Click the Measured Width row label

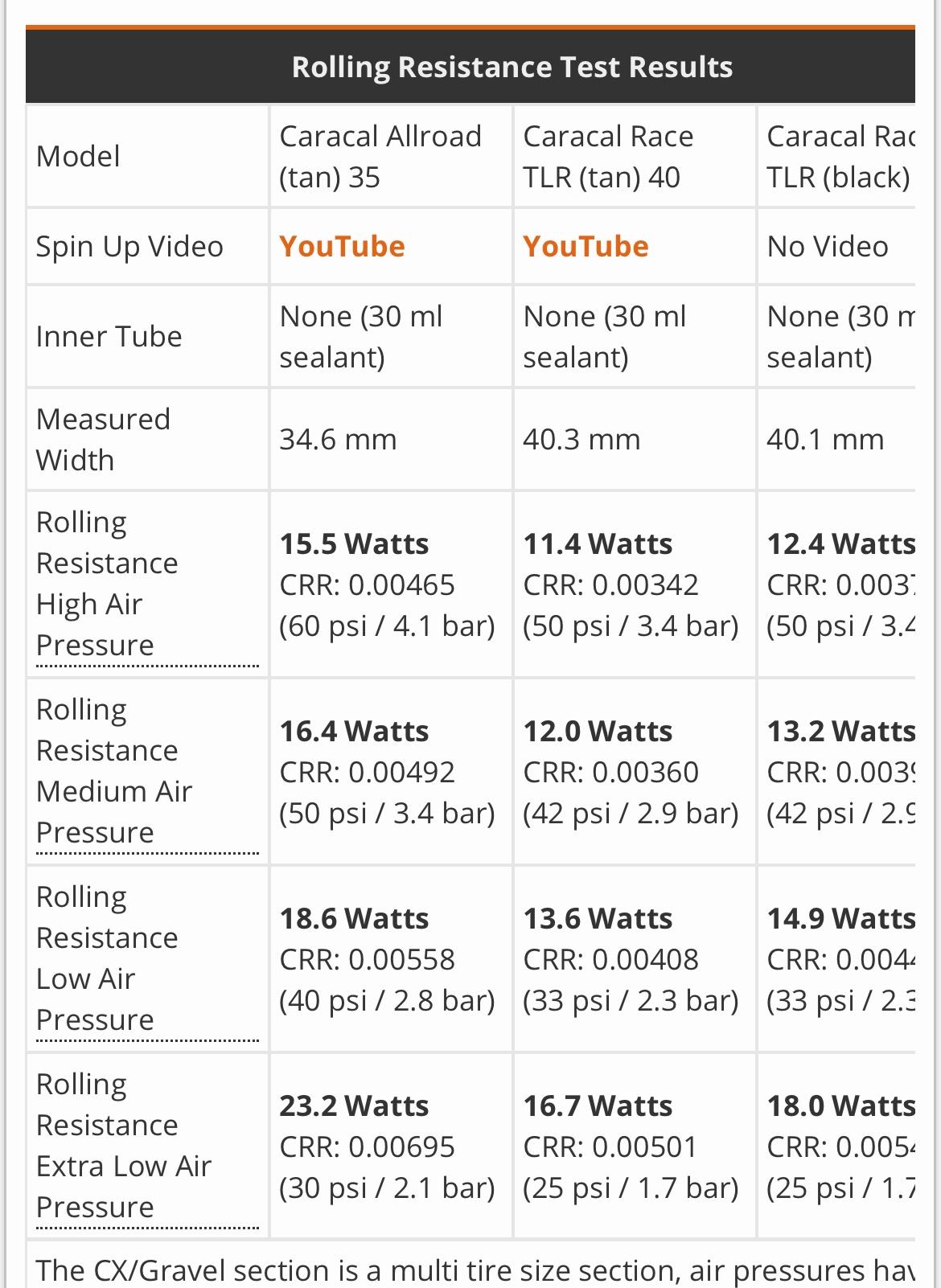(x=103, y=440)
